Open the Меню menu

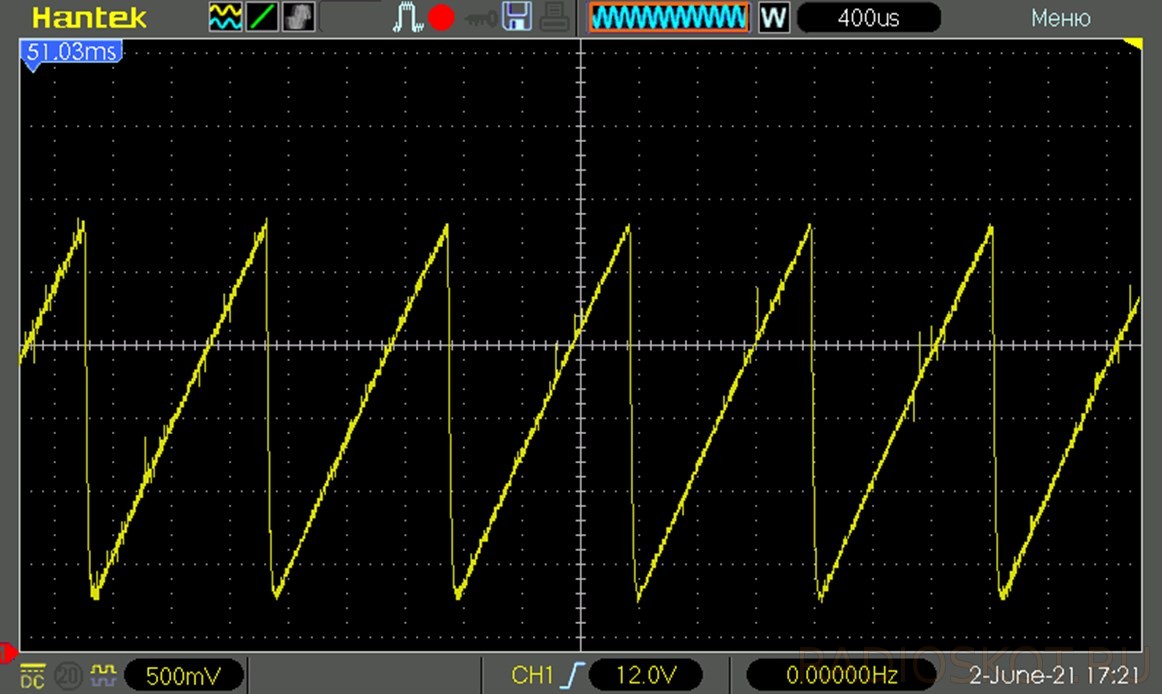point(1060,18)
